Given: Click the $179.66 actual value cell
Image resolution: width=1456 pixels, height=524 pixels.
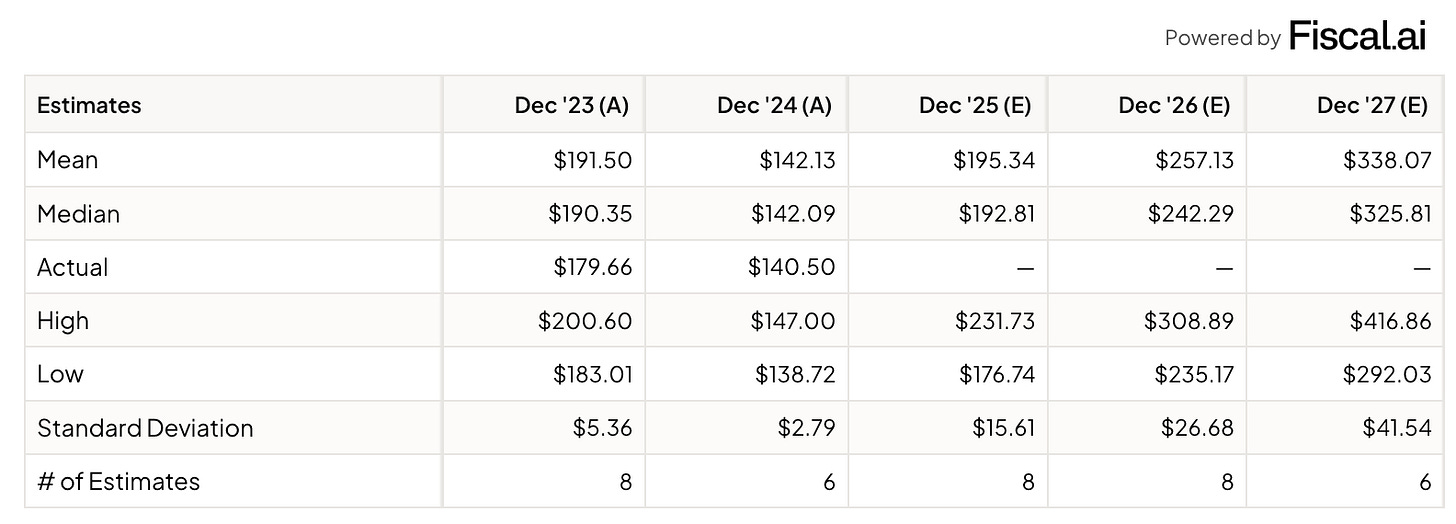Looking at the screenshot, I should 593,267.
